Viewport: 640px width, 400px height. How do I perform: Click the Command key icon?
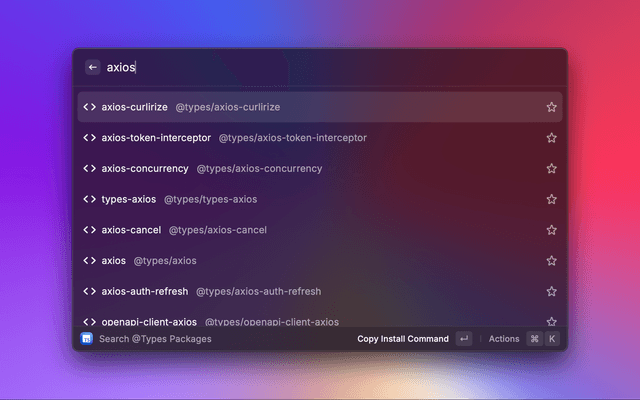pyautogui.click(x=534, y=339)
